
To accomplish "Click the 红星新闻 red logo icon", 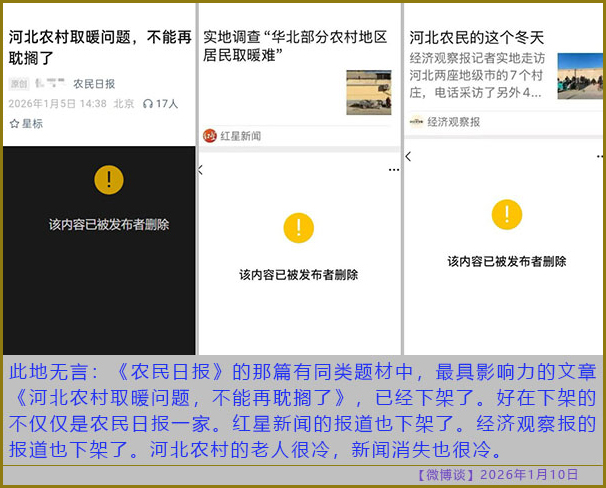I will 210,136.
